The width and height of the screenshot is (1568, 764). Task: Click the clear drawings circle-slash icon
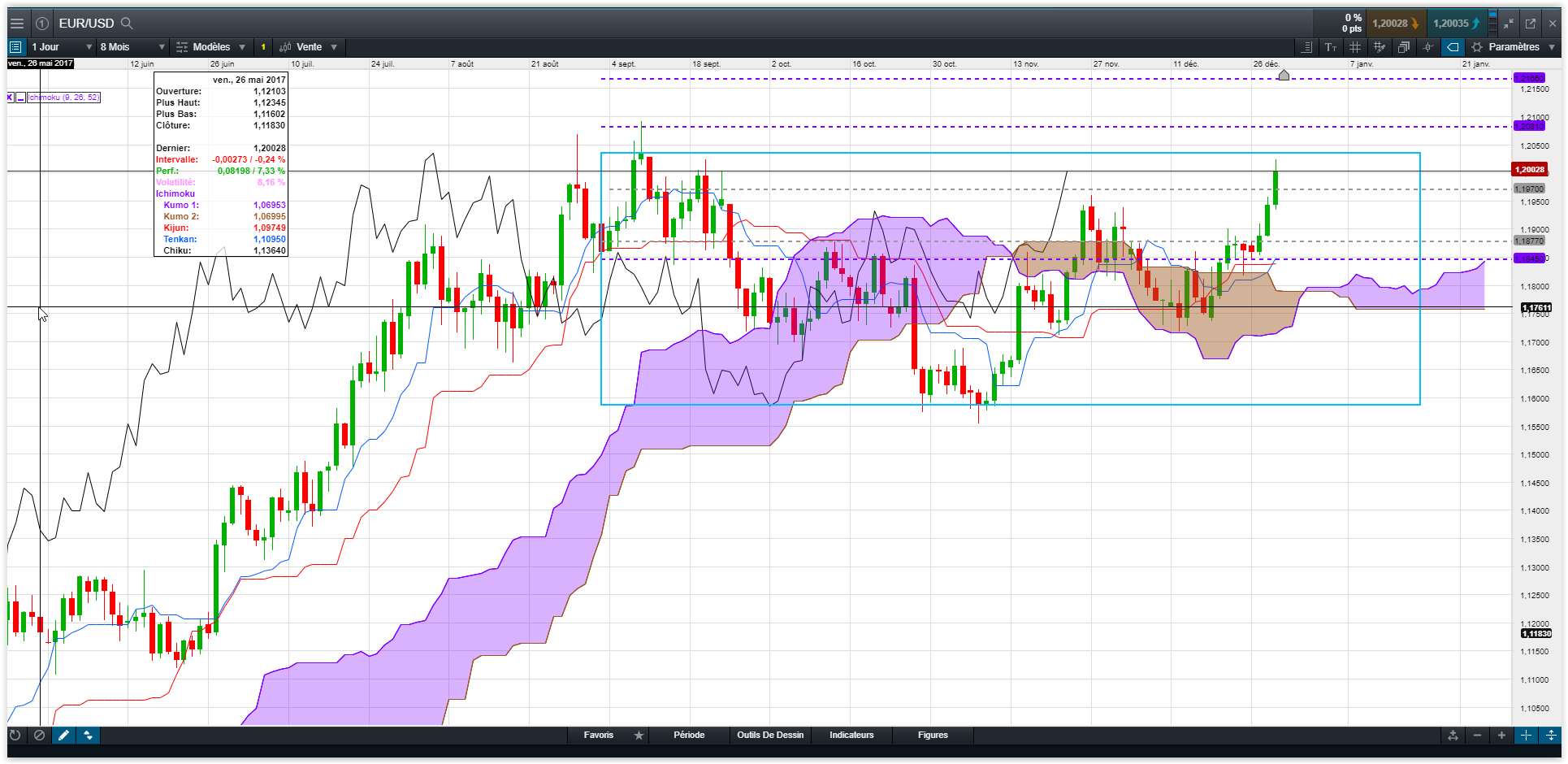39,736
